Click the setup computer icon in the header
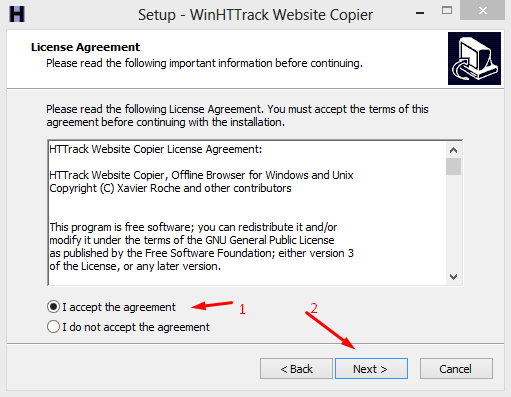 [474, 58]
